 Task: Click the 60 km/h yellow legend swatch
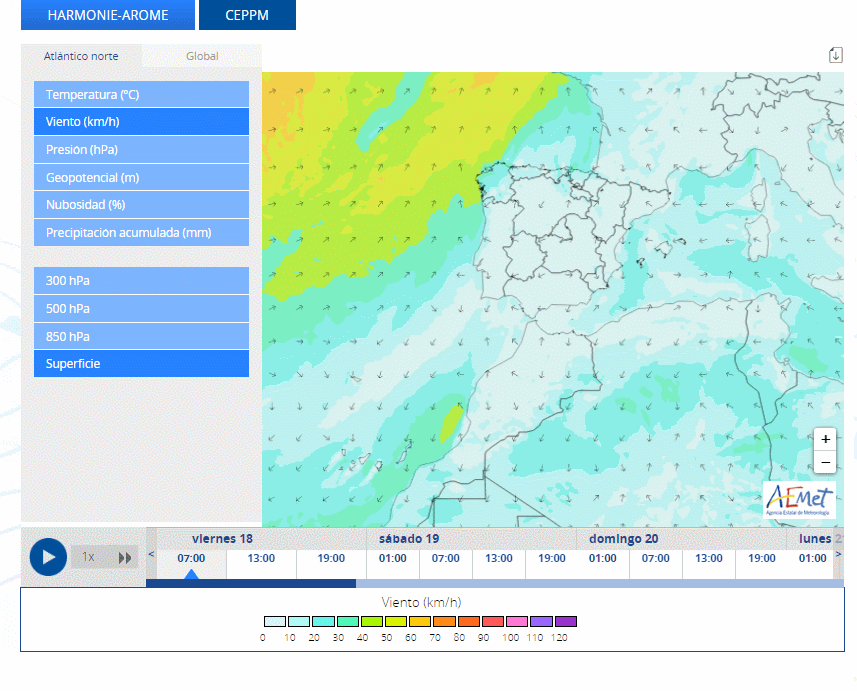(x=419, y=622)
